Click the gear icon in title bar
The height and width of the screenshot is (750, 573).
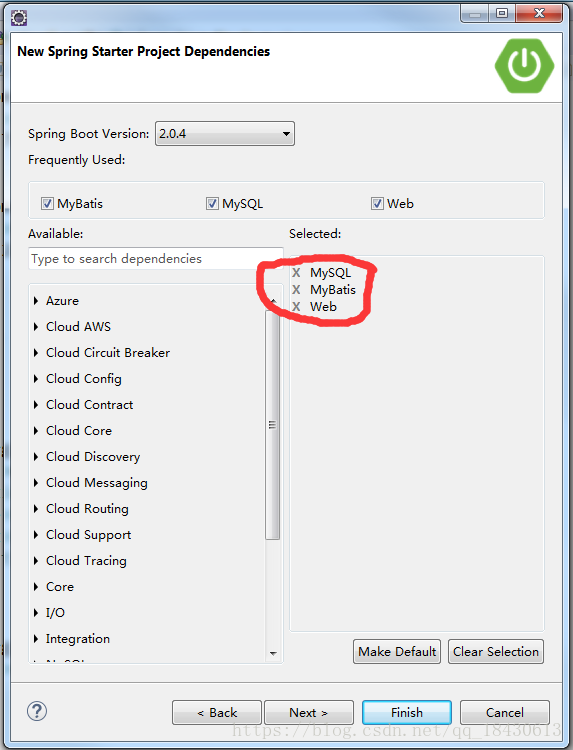(x=19, y=18)
